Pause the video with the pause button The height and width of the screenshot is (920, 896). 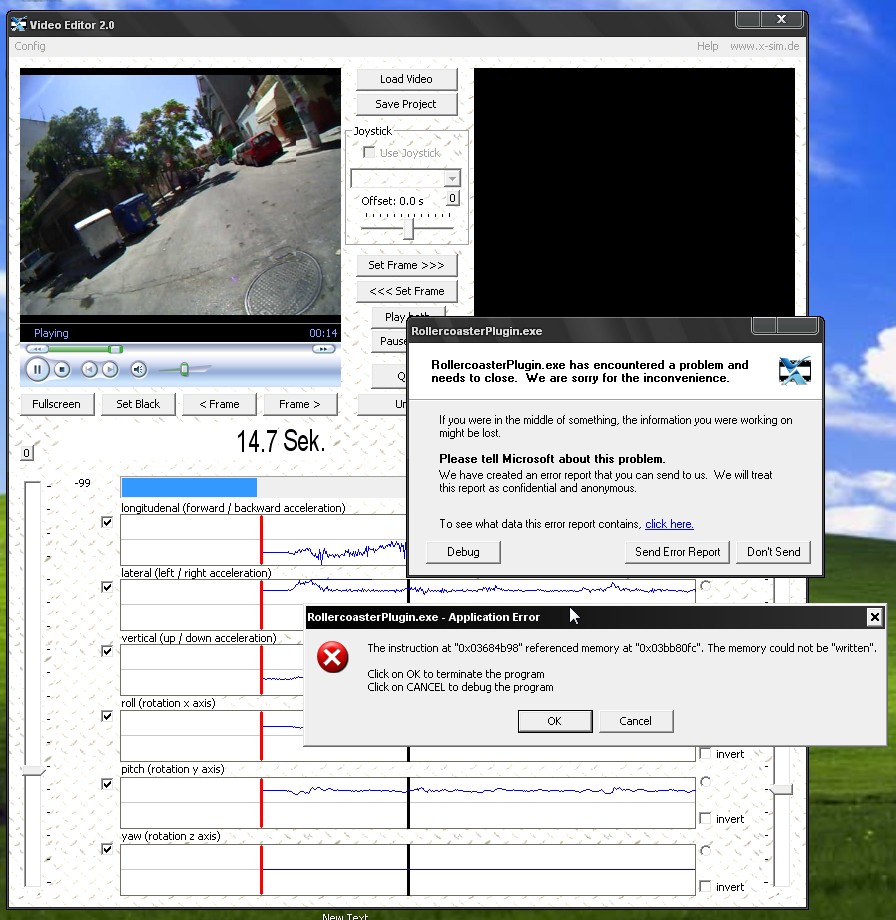(37, 370)
